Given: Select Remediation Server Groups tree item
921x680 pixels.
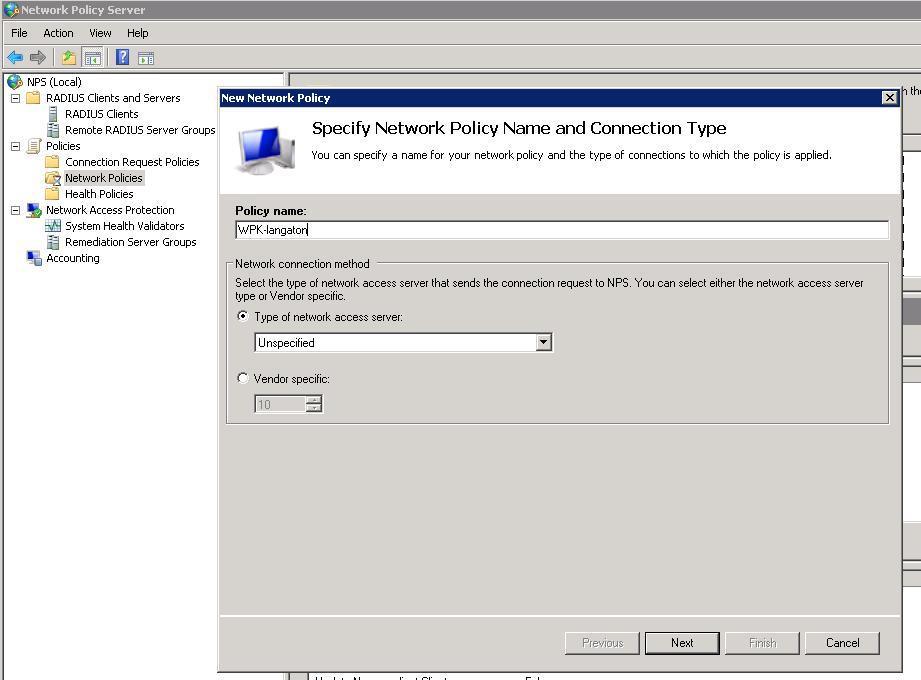Looking at the screenshot, I should 130,242.
